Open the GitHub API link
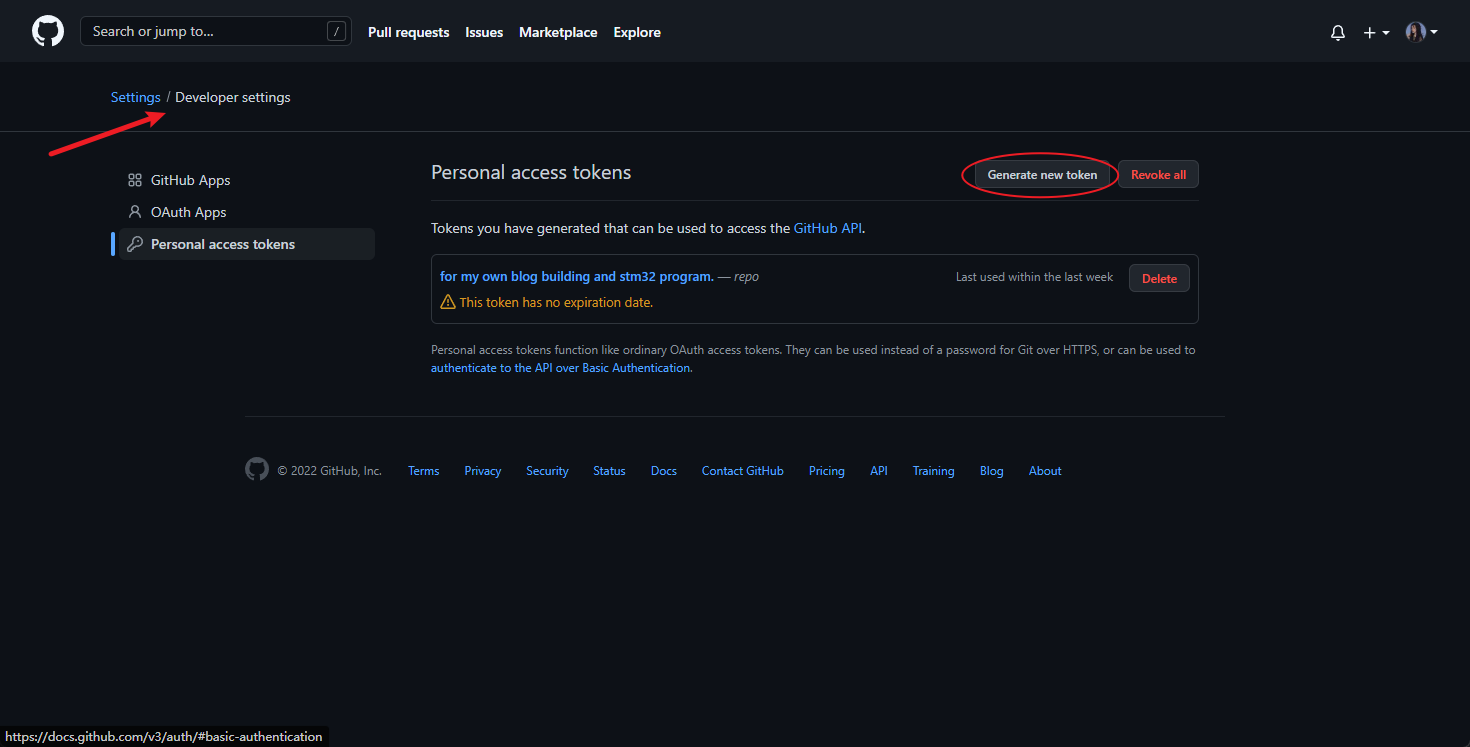The height and width of the screenshot is (747, 1470). click(827, 228)
